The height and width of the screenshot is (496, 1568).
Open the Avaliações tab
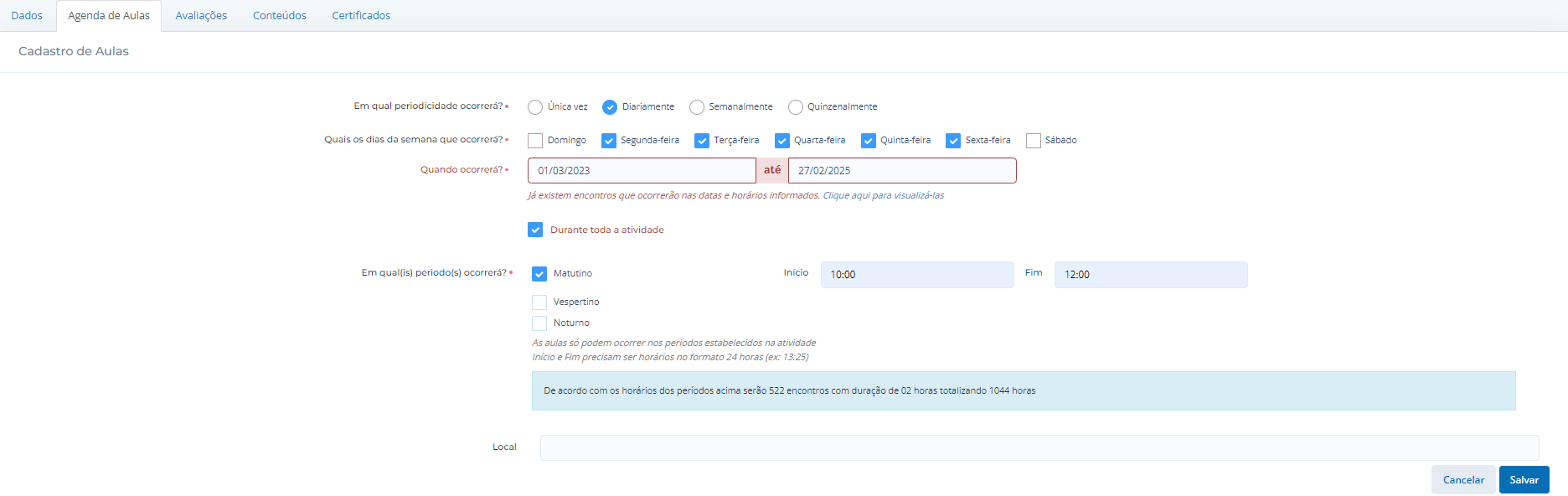[201, 16]
